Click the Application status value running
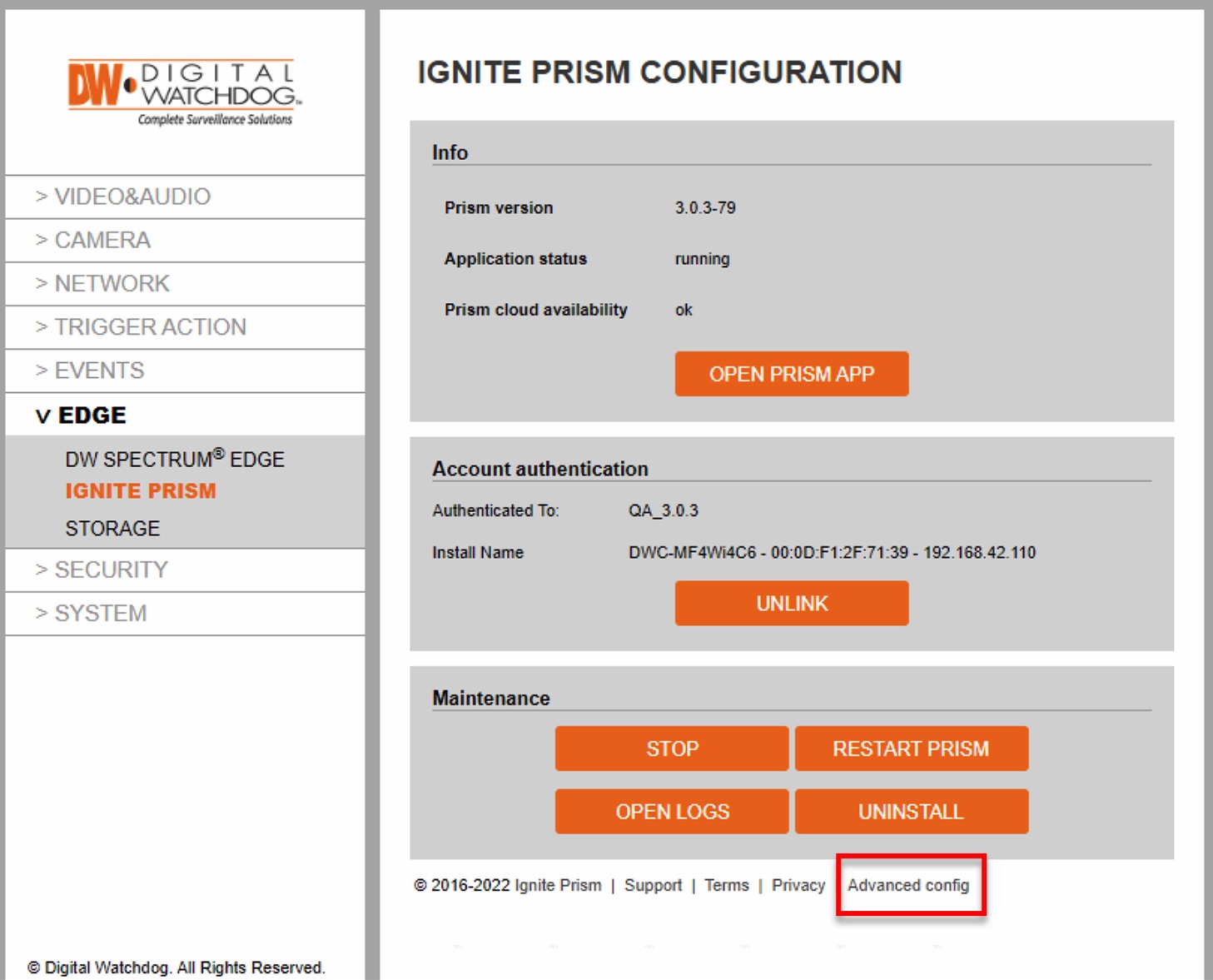 pyautogui.click(x=702, y=259)
